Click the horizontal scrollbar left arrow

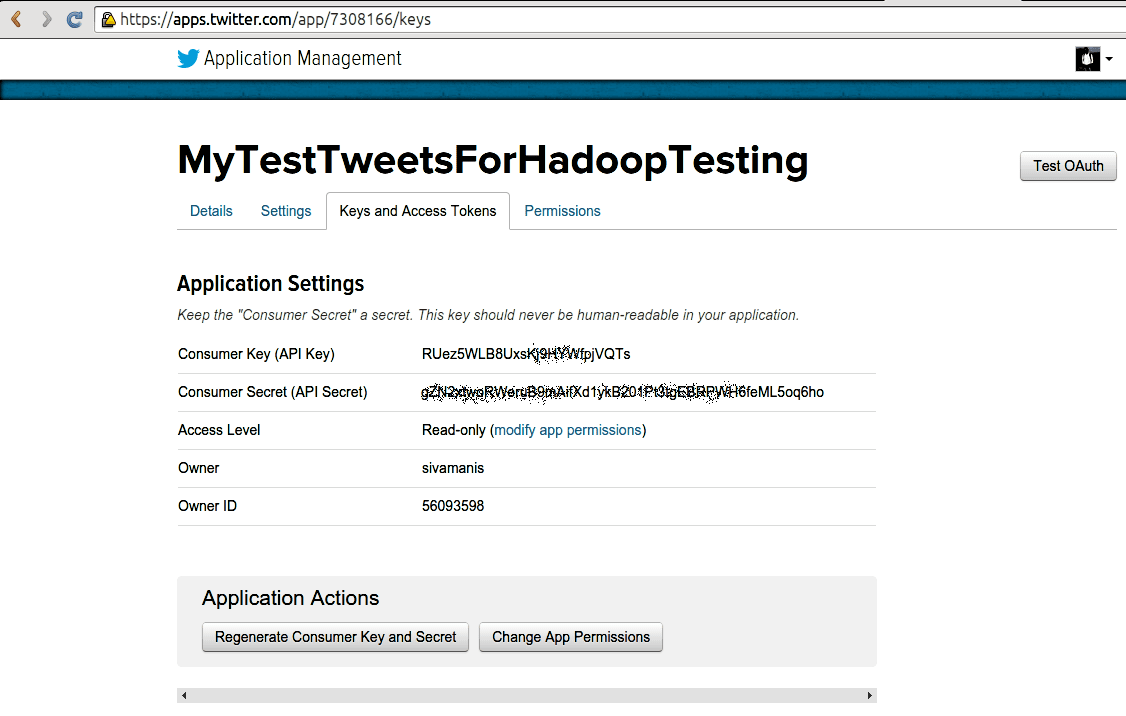[185, 695]
